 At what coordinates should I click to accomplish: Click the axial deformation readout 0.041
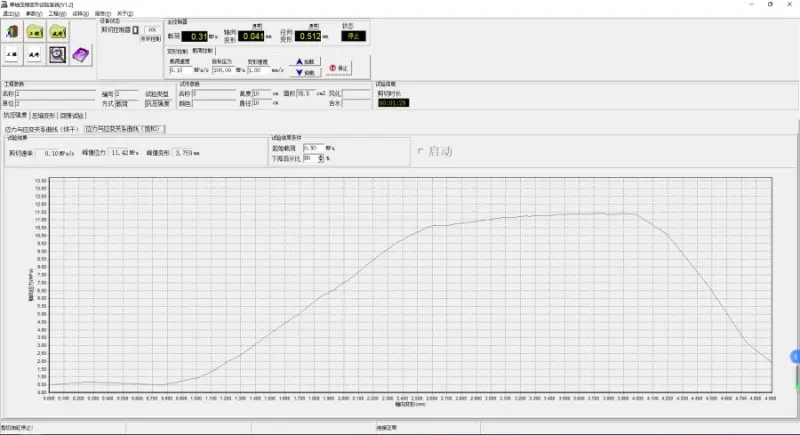tap(251, 36)
